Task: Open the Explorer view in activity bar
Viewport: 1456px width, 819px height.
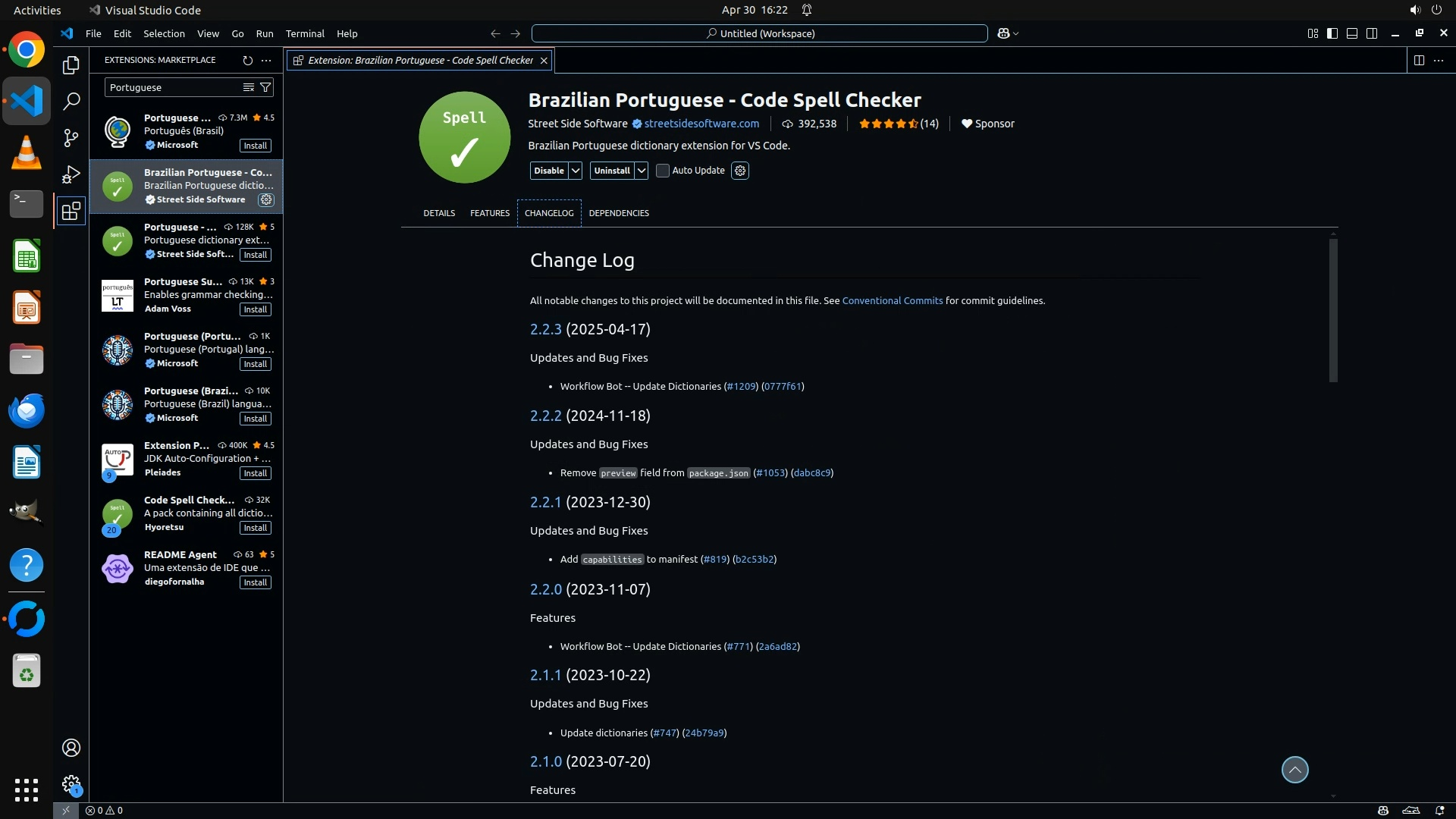Action: tap(71, 65)
